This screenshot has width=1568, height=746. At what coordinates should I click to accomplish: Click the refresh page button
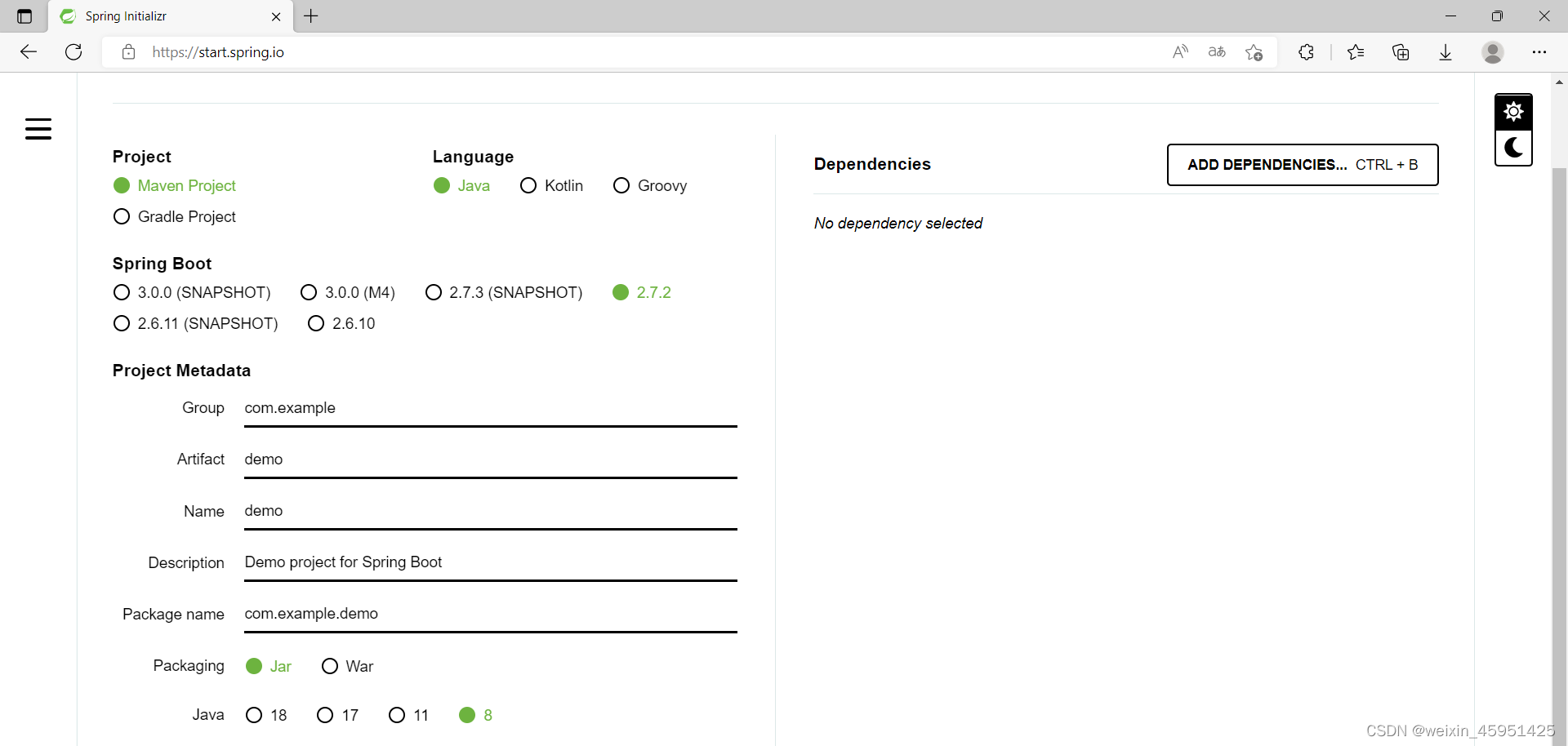point(73,52)
